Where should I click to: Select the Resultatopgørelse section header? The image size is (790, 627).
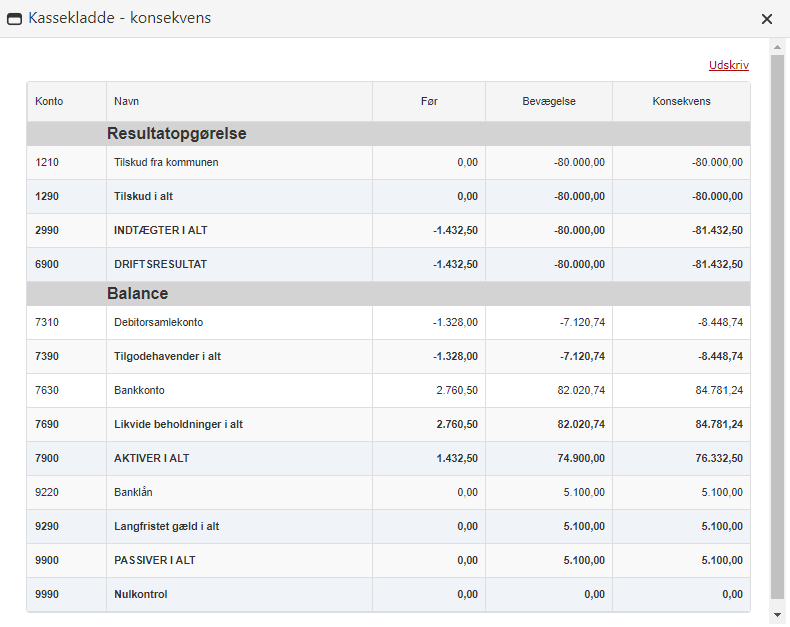[177, 134]
